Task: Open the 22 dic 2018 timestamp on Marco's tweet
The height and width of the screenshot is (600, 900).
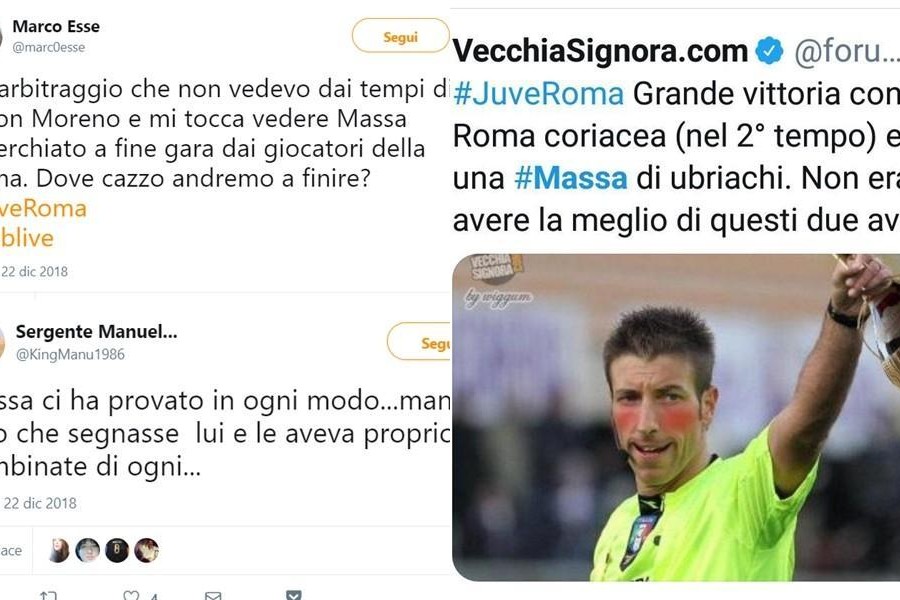Action: pyautogui.click(x=34, y=272)
